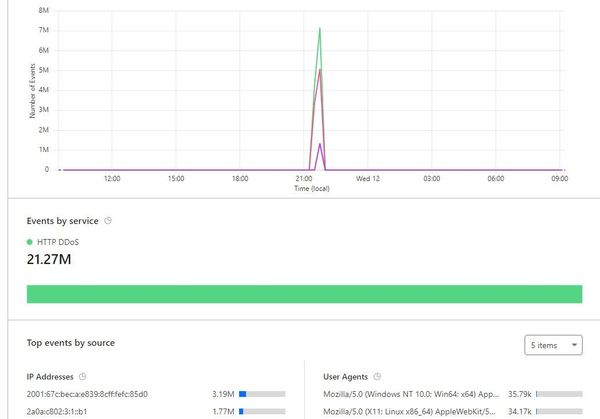Viewport: 600px width, 419px height.
Task: Select the HTTP DDoS service label
Action: tap(58, 242)
